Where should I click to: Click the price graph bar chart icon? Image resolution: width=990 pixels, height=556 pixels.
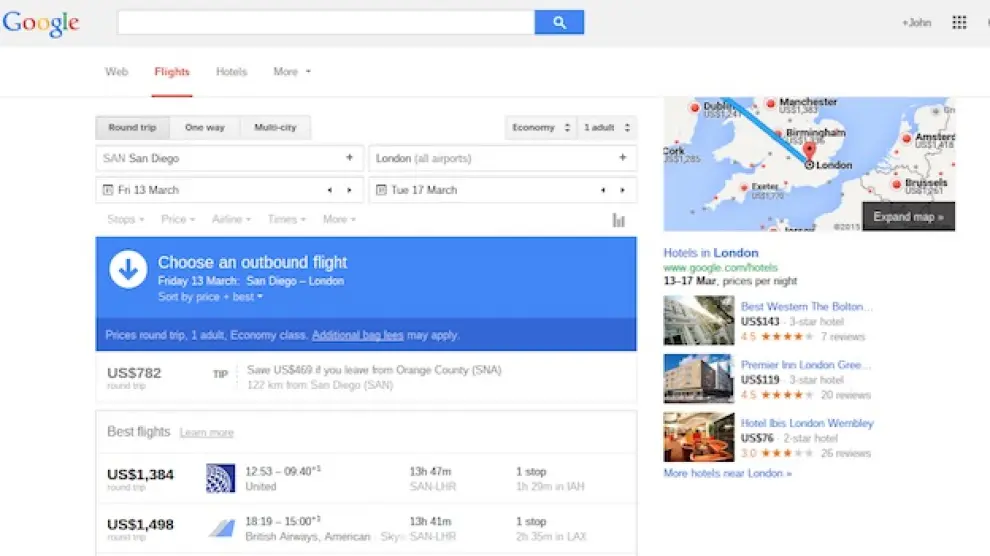pyautogui.click(x=618, y=220)
